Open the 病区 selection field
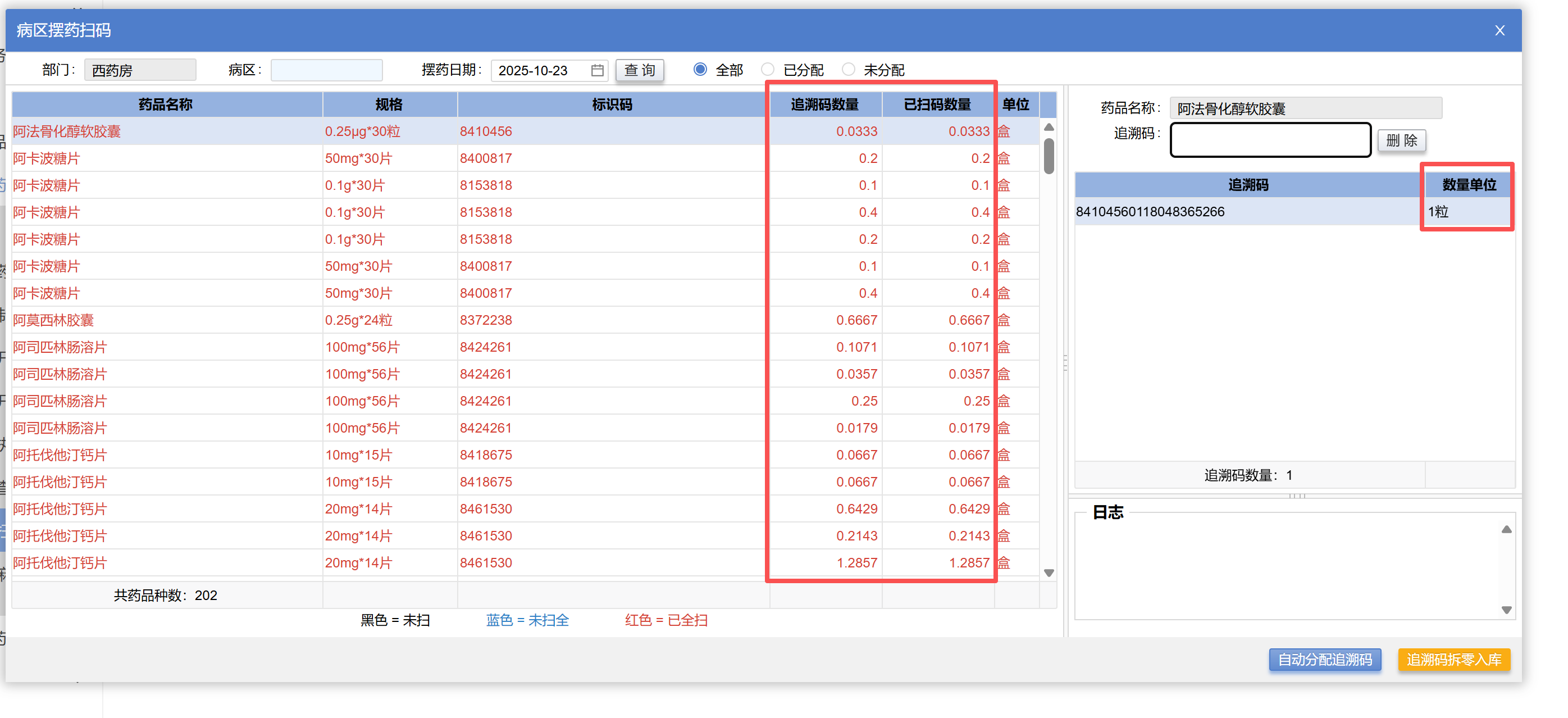Screen dimensions: 1568x718 (x=326, y=70)
